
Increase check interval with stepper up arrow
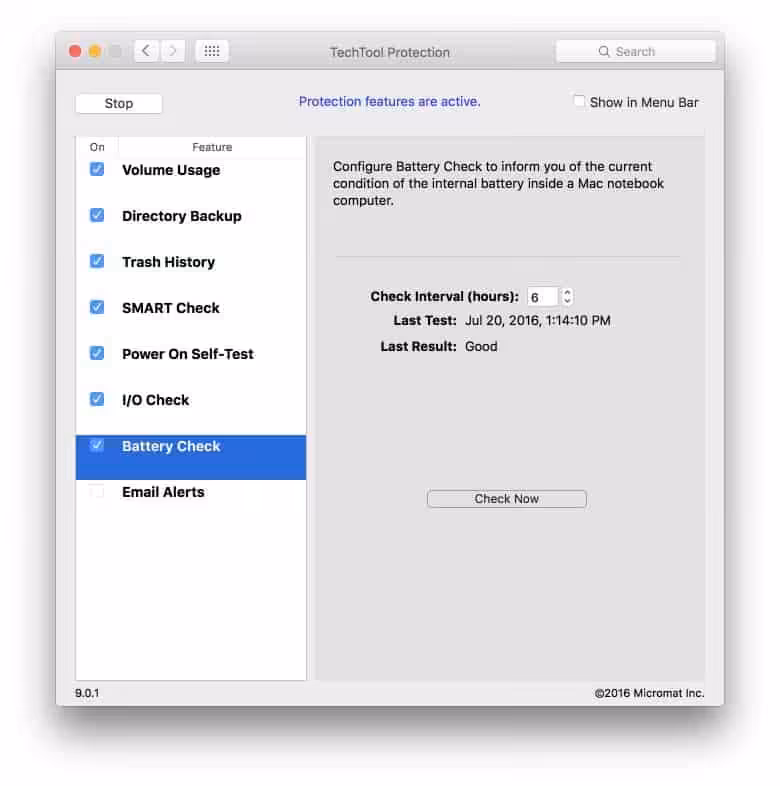pos(567,292)
